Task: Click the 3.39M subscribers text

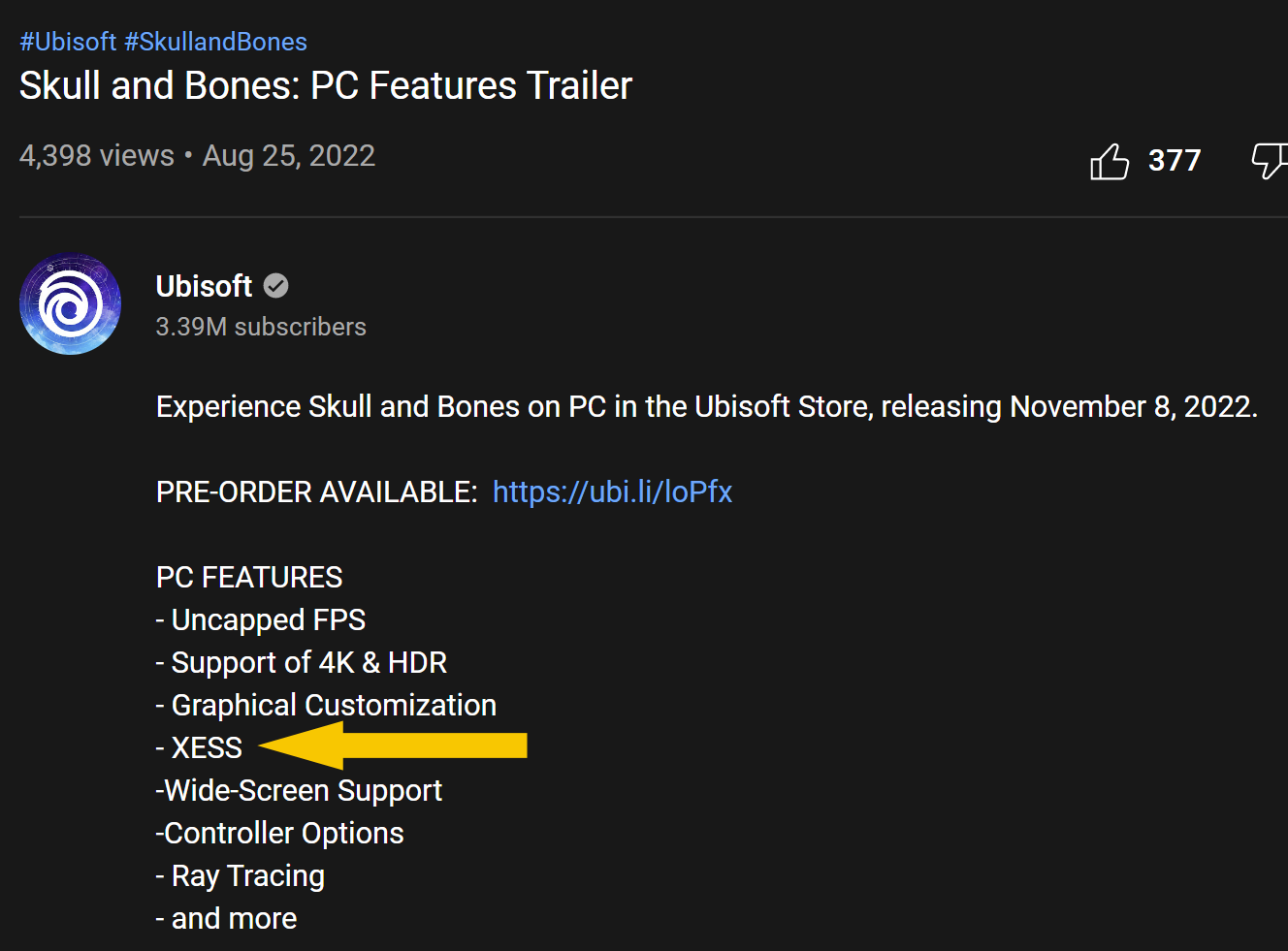Action: pyautogui.click(x=261, y=327)
